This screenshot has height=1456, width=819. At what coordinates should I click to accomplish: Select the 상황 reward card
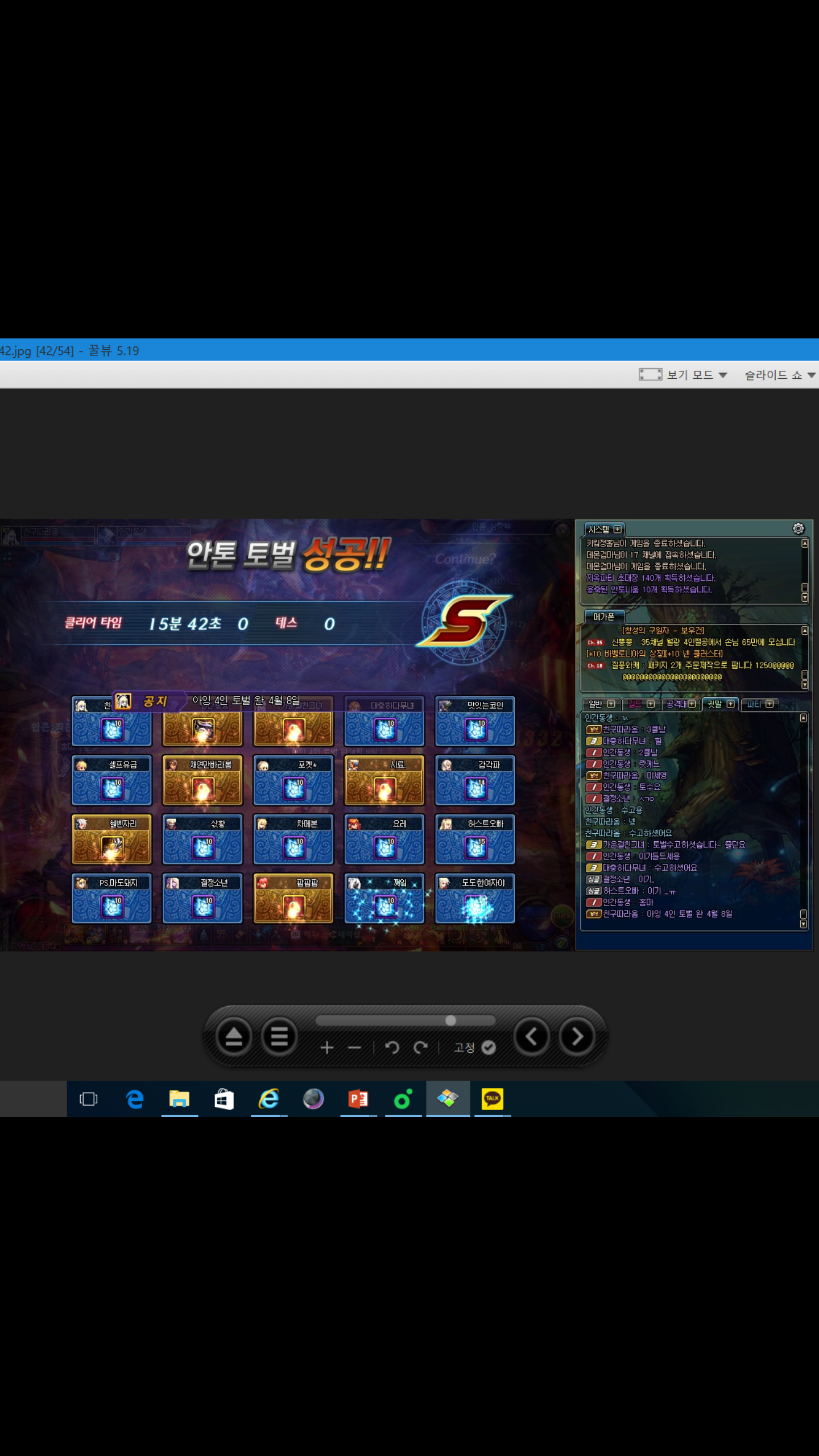point(202,839)
